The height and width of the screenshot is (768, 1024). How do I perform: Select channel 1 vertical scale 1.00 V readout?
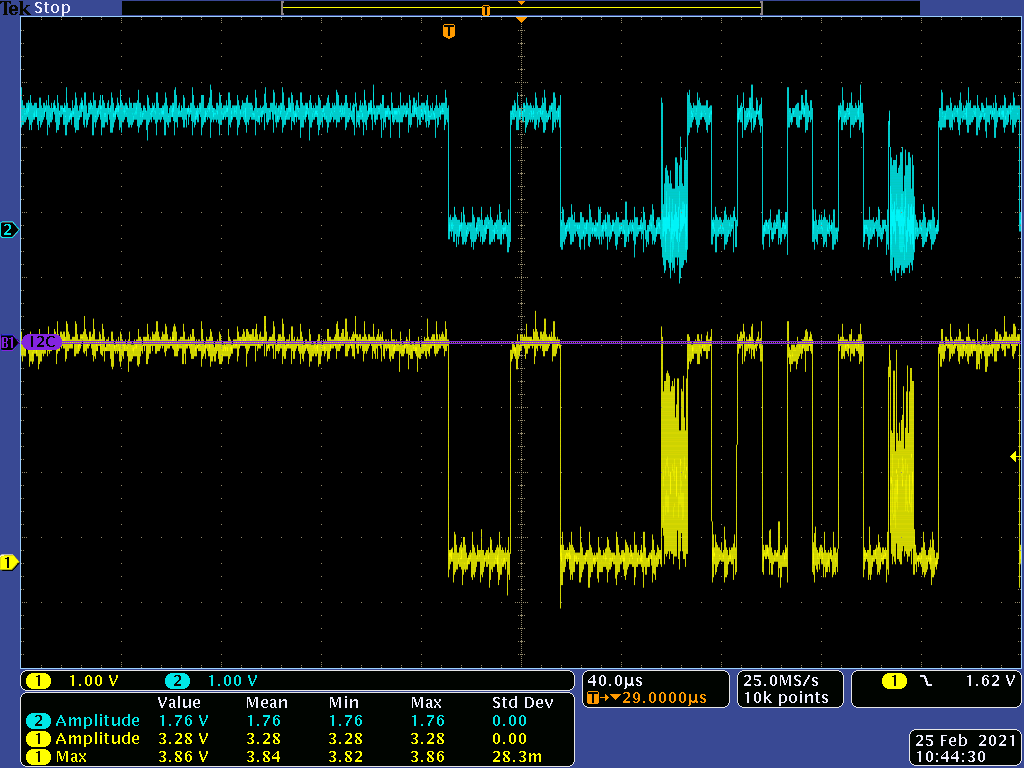[x=93, y=681]
